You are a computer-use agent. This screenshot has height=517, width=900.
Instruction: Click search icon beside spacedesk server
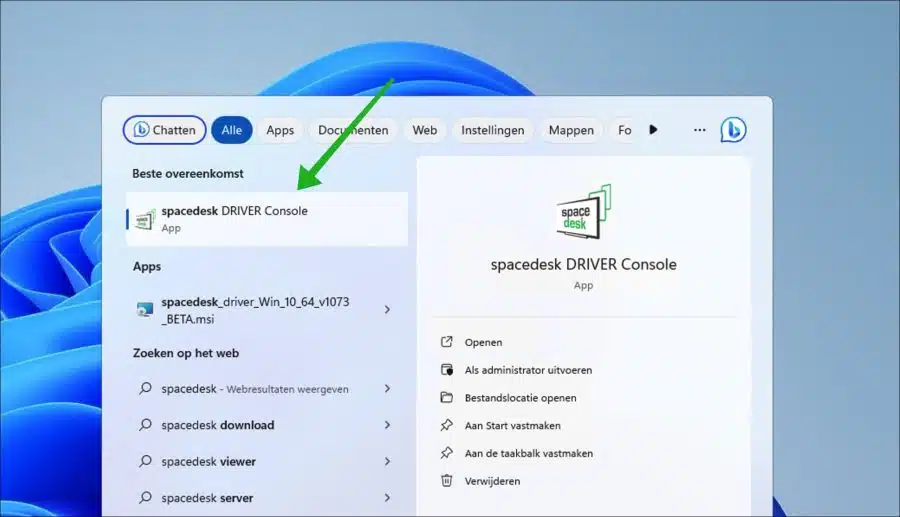click(x=145, y=497)
